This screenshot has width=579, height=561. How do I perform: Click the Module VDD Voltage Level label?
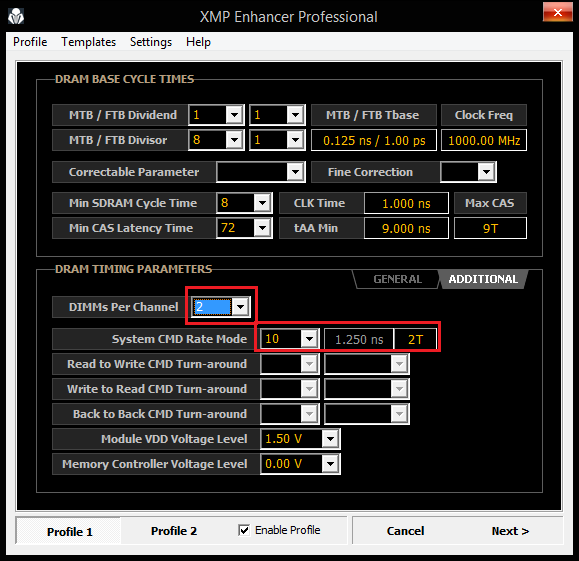pyautogui.click(x=174, y=439)
